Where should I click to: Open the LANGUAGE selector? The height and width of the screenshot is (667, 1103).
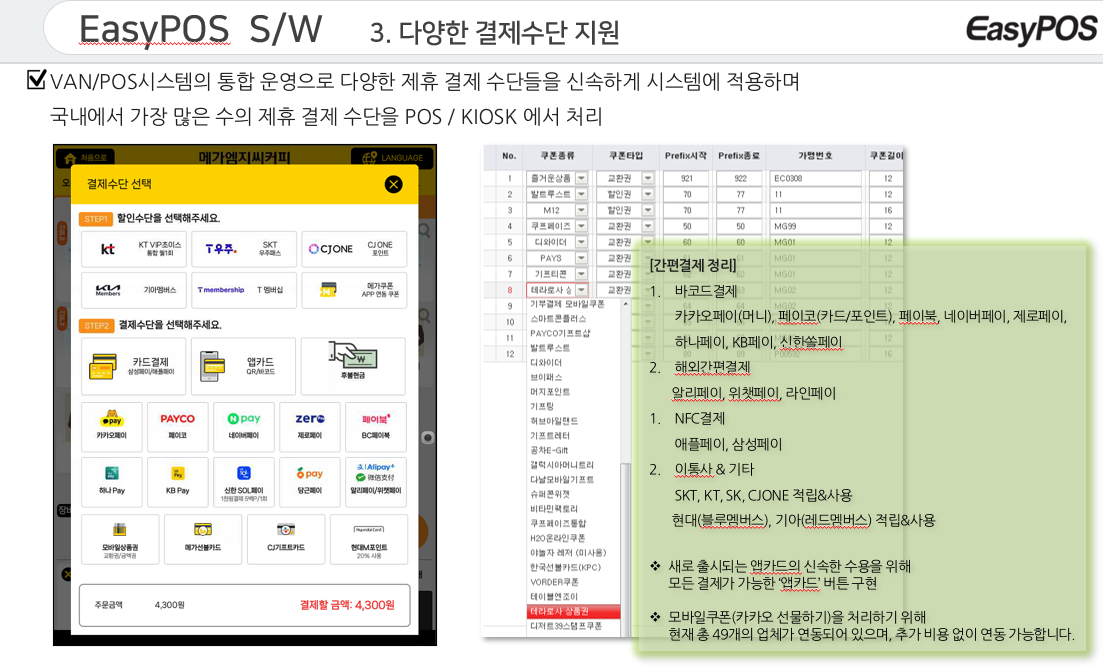tap(391, 158)
